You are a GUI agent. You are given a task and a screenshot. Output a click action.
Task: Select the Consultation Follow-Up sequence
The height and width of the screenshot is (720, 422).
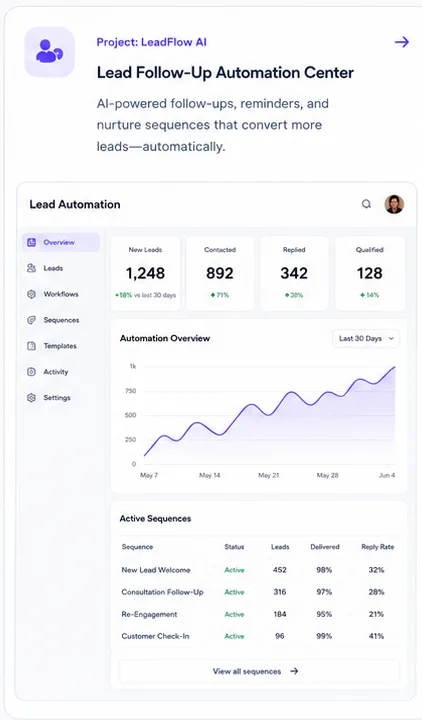tap(162, 592)
